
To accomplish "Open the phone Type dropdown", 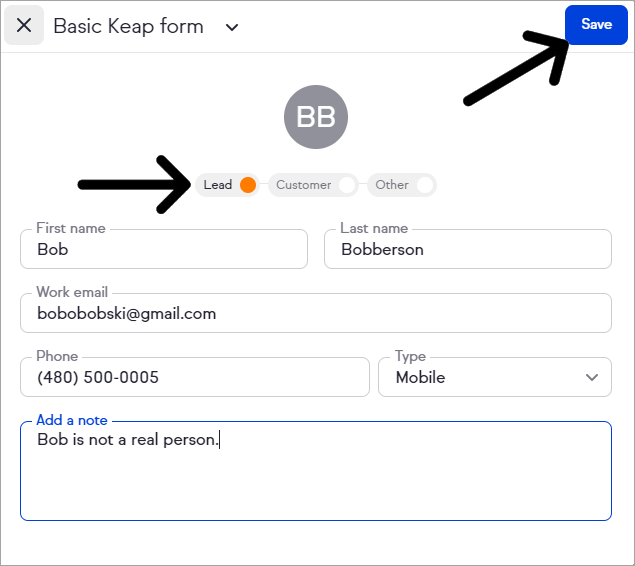I will coord(495,377).
